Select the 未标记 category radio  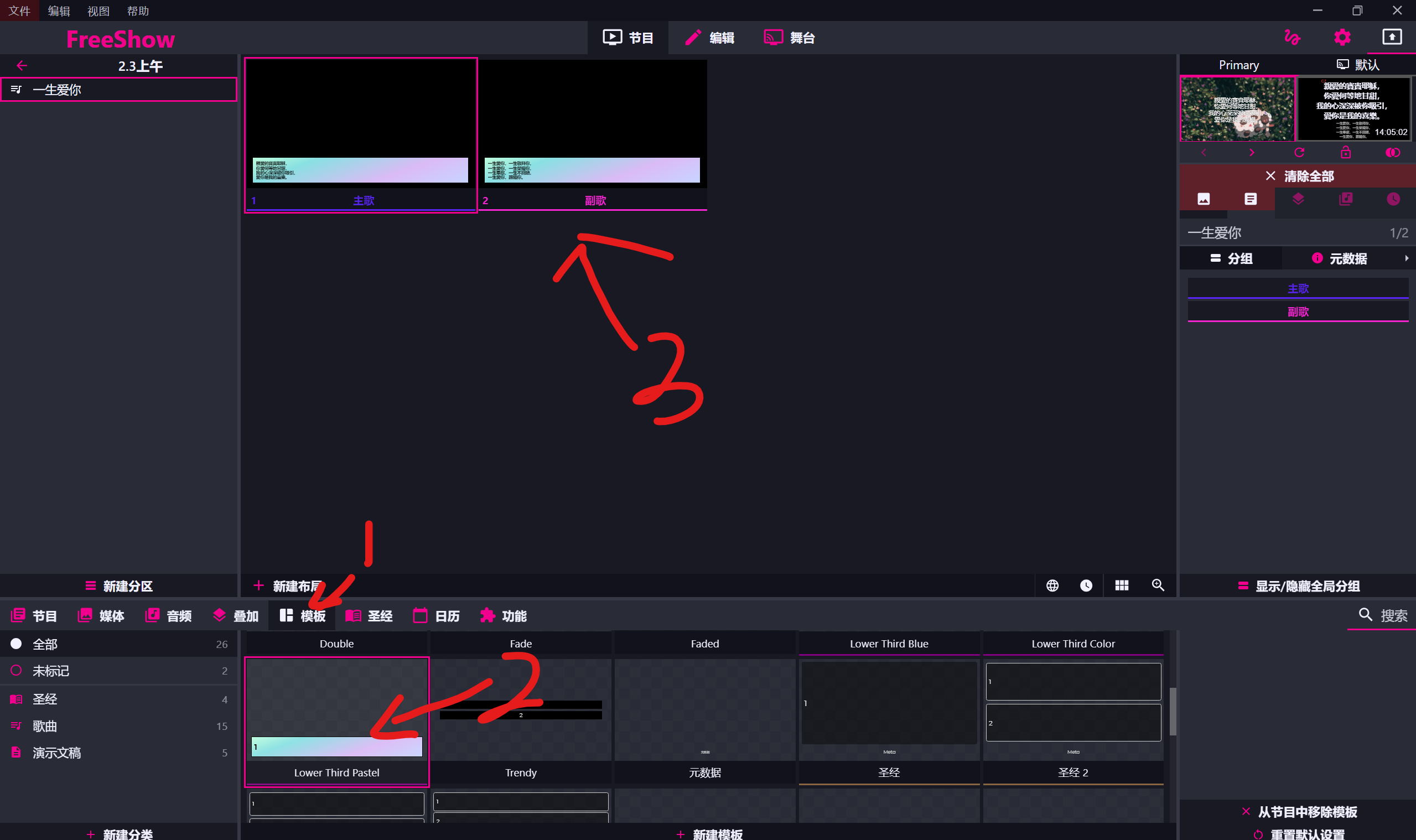pos(17,671)
